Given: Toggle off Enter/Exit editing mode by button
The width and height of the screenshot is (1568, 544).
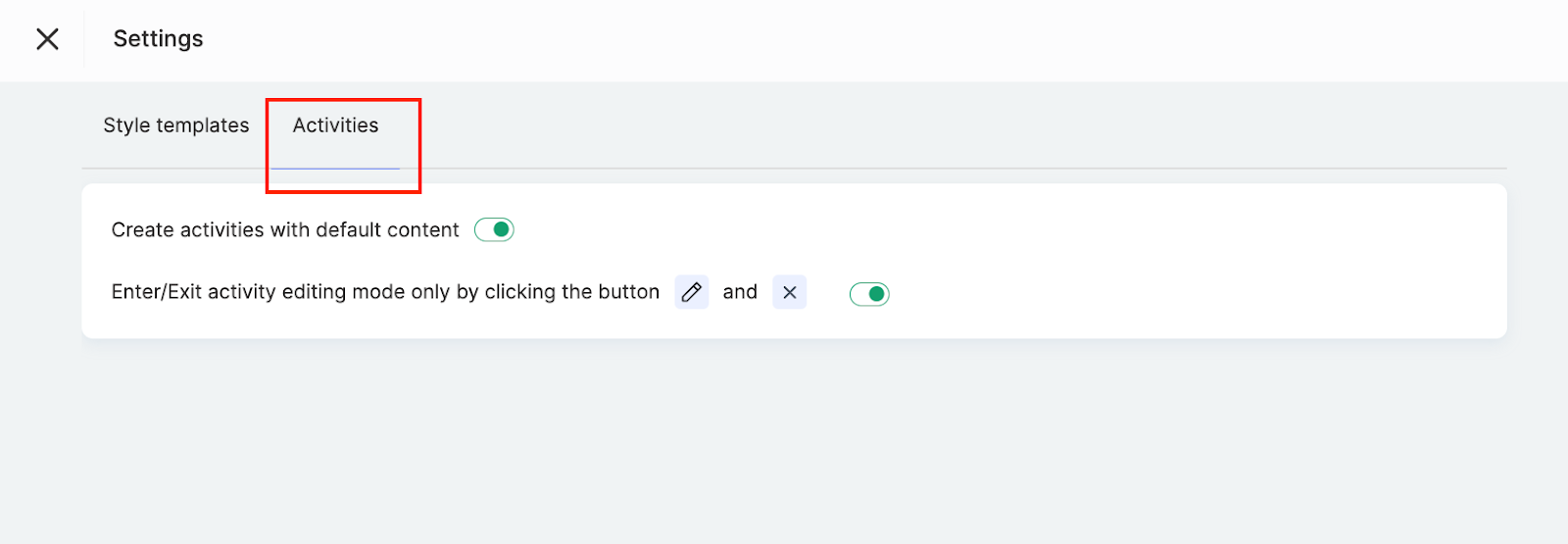Looking at the screenshot, I should 869,293.
